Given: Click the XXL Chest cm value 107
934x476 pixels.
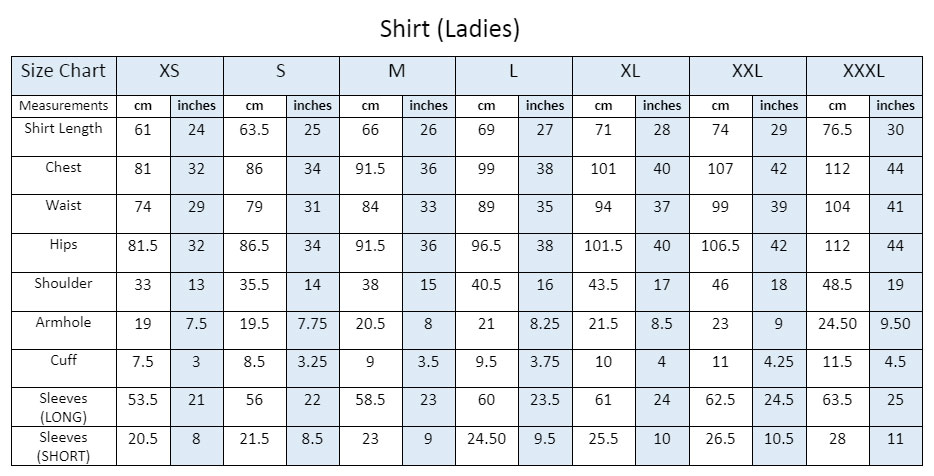Looking at the screenshot, I should click(x=720, y=169).
